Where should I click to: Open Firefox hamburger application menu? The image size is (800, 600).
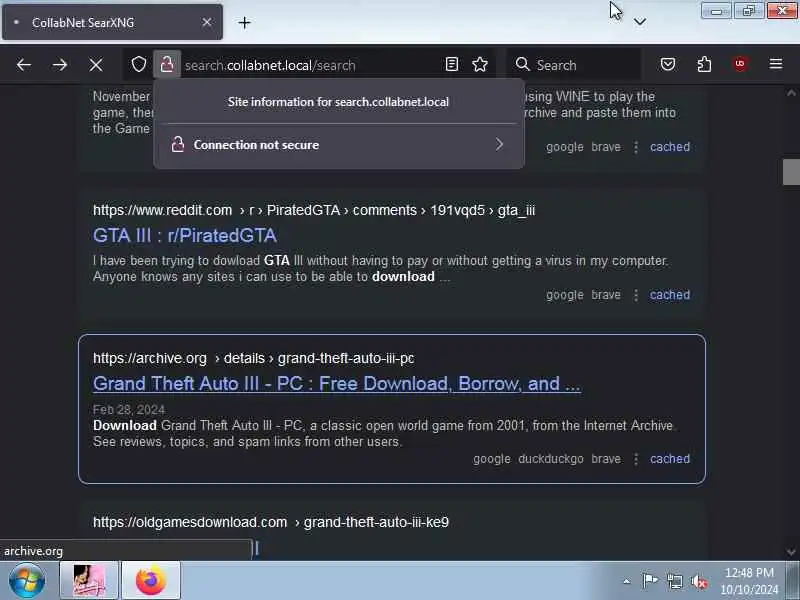pos(776,64)
